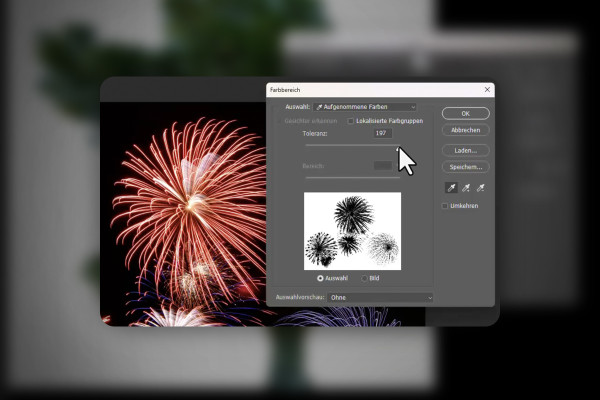Click the Farbbereich dialog title text
The width and height of the screenshot is (600, 400).
click(285, 90)
